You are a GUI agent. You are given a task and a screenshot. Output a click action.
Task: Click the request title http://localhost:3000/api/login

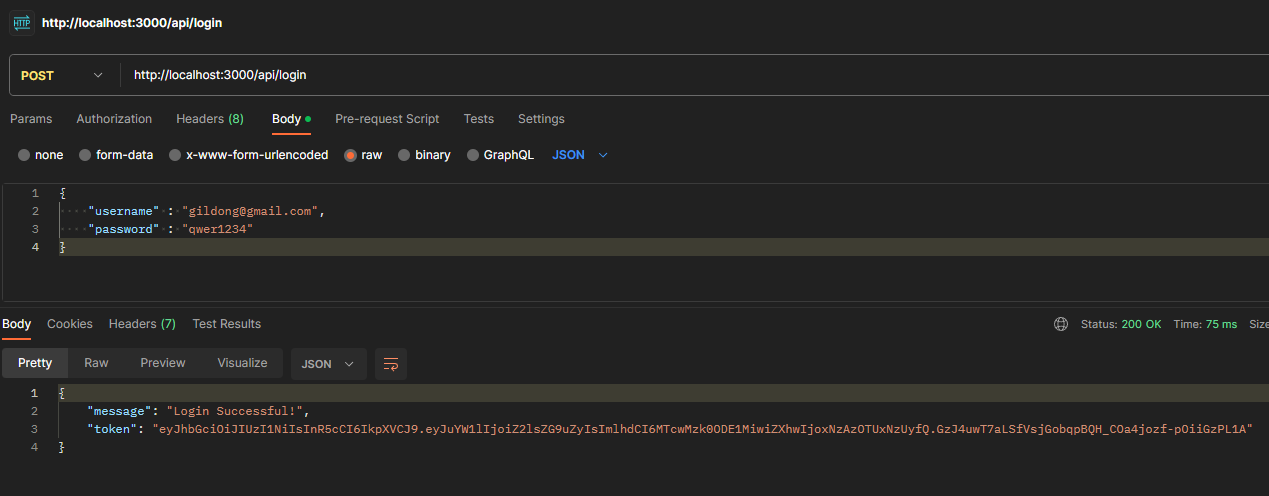coord(132,22)
